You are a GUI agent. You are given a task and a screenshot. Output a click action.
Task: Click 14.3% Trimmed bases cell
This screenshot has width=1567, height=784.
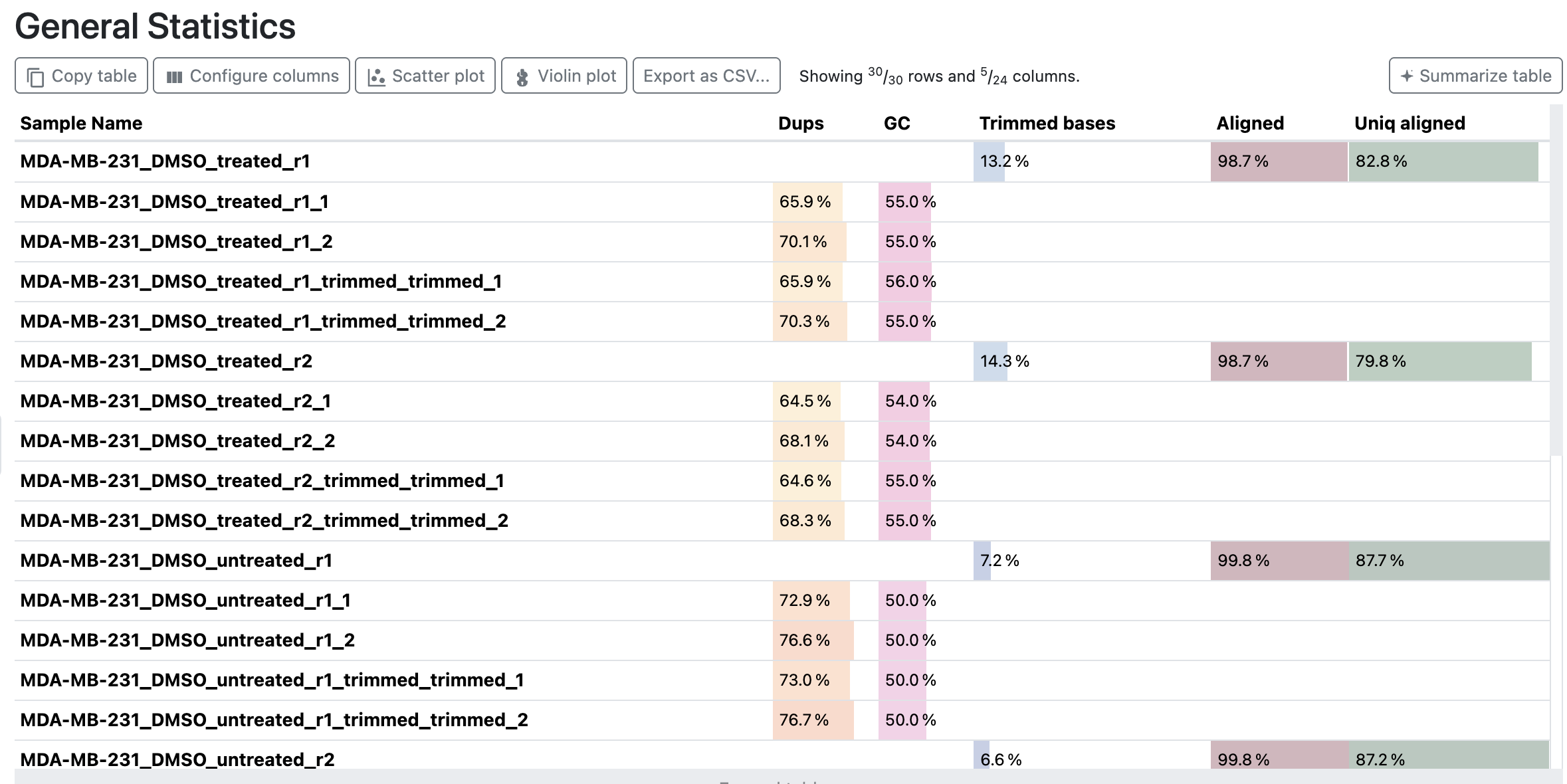coord(1091,361)
